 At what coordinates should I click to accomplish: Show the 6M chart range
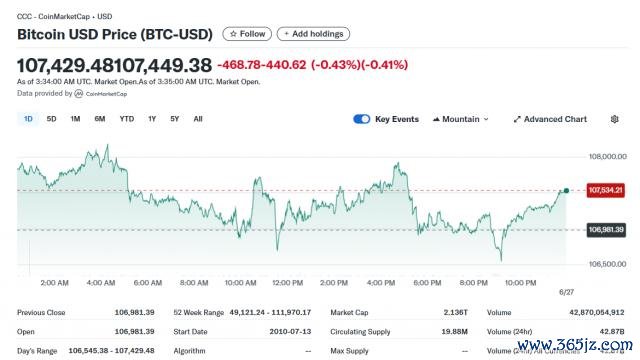tap(100, 119)
